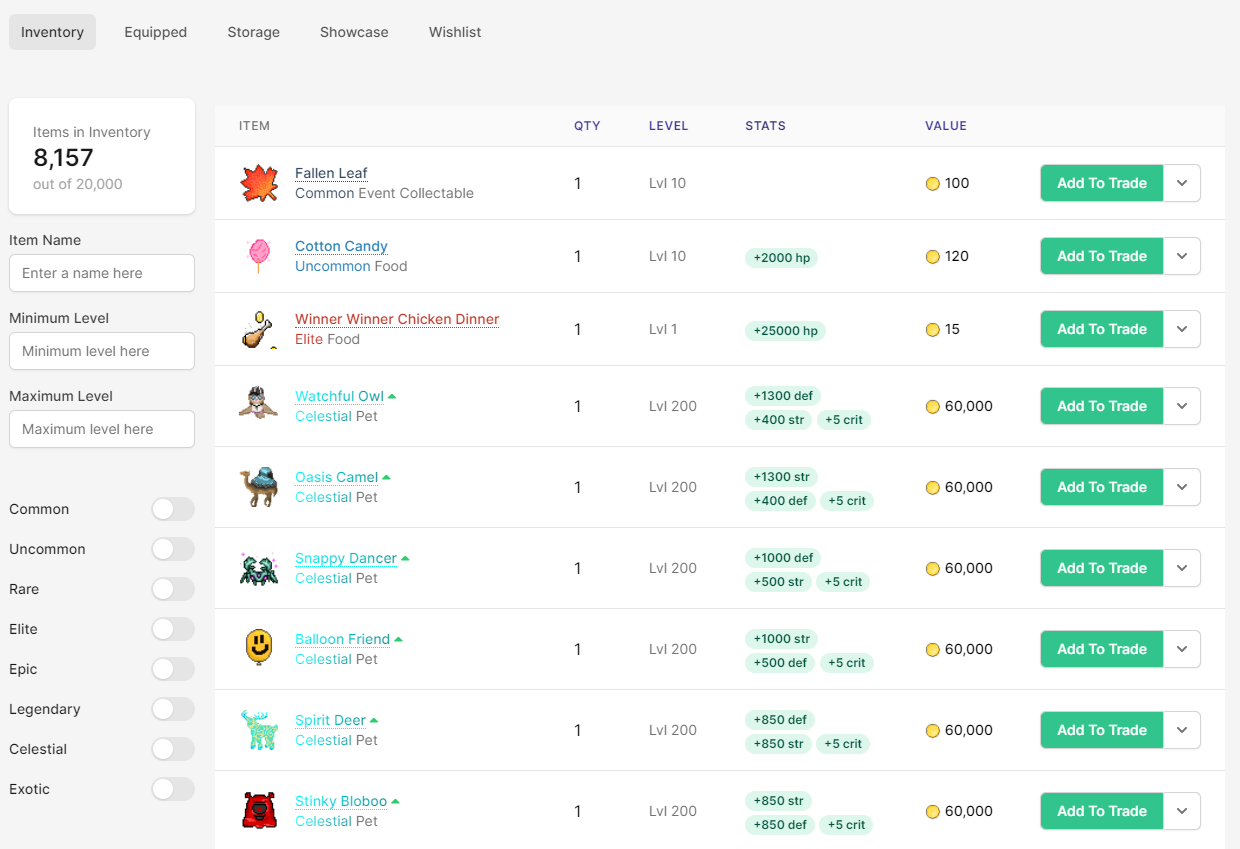1240x849 pixels.
Task: Click the Cotton Candy item icon
Action: (259, 256)
